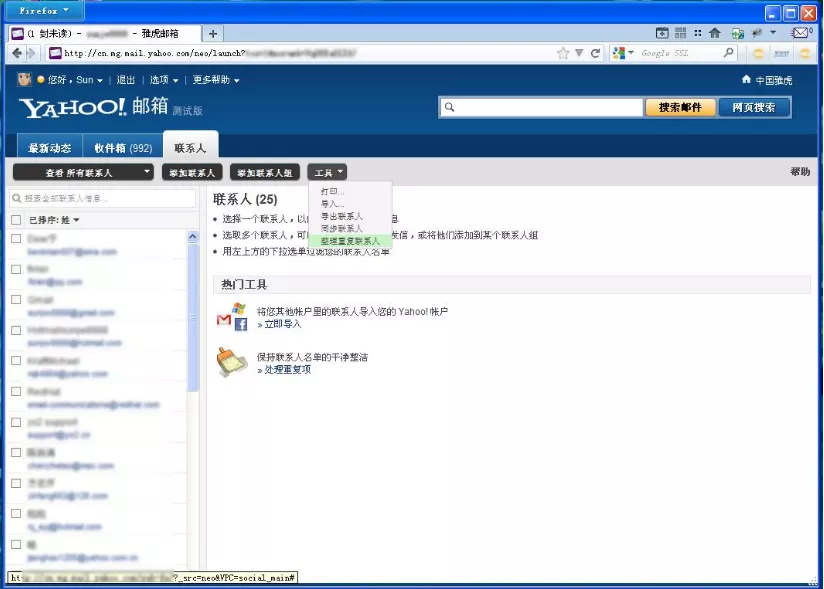Open the Firefox menu dropdown

pyautogui.click(x=44, y=11)
